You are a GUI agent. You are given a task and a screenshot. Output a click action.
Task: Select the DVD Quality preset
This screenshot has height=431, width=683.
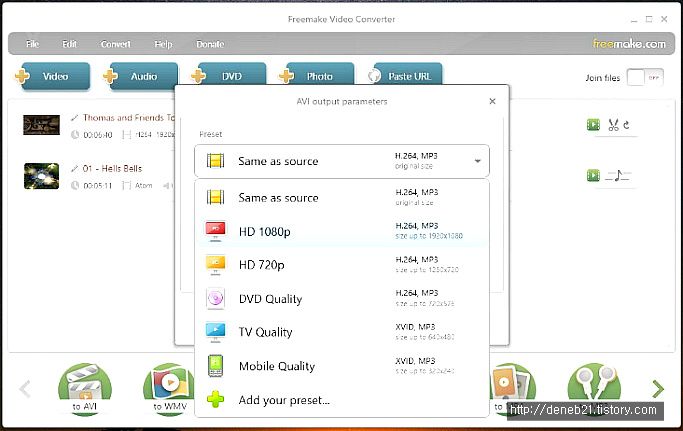click(x=342, y=299)
